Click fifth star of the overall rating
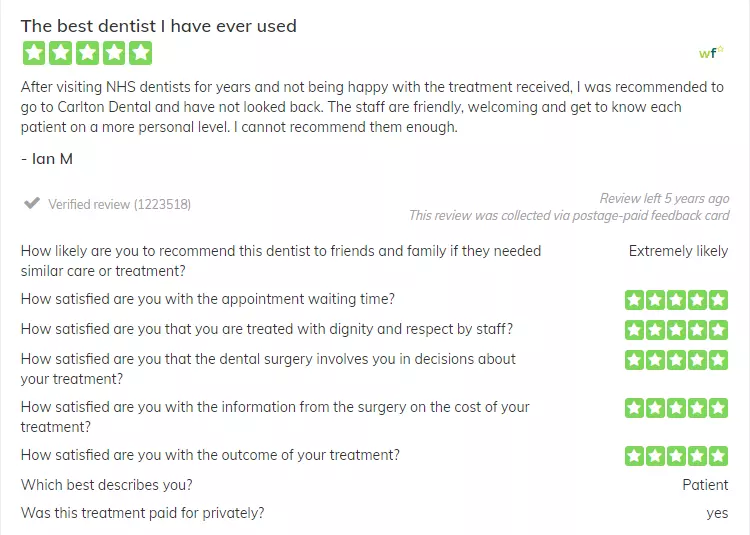750x535 pixels. (141, 53)
